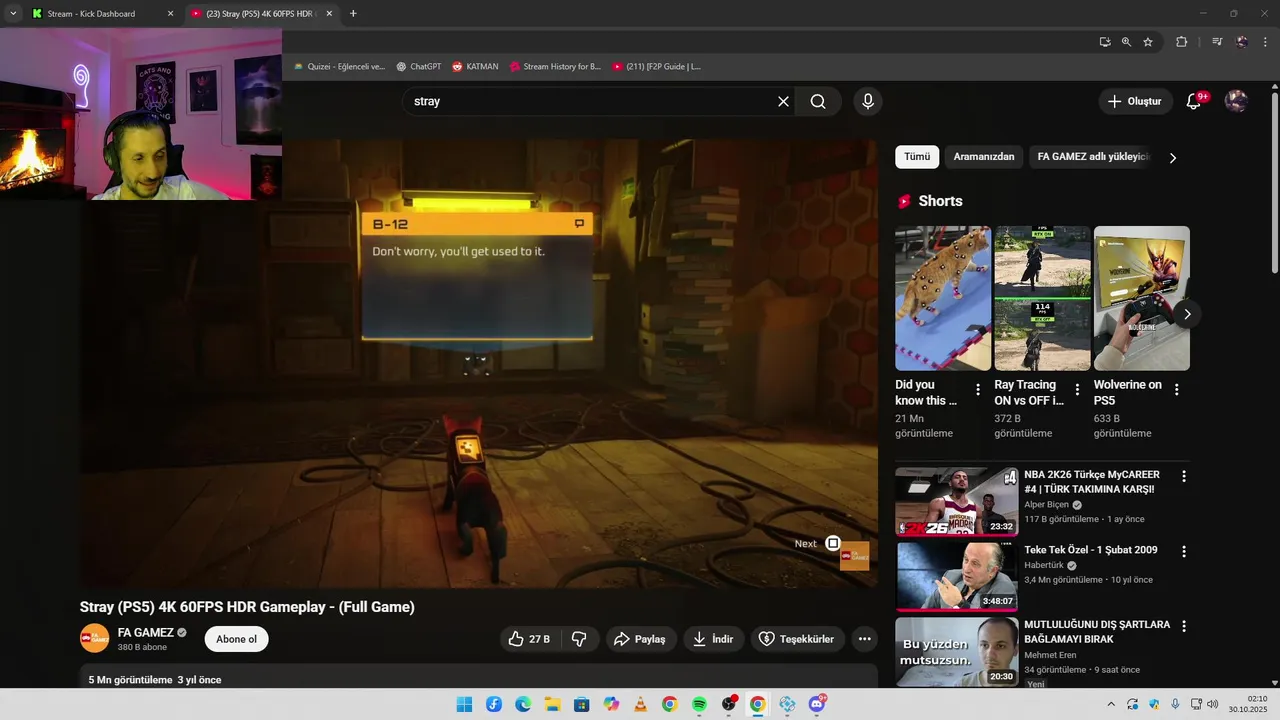Open FA GAMEZ channel avatar
This screenshot has height=720, width=1280.
[x=94, y=638]
